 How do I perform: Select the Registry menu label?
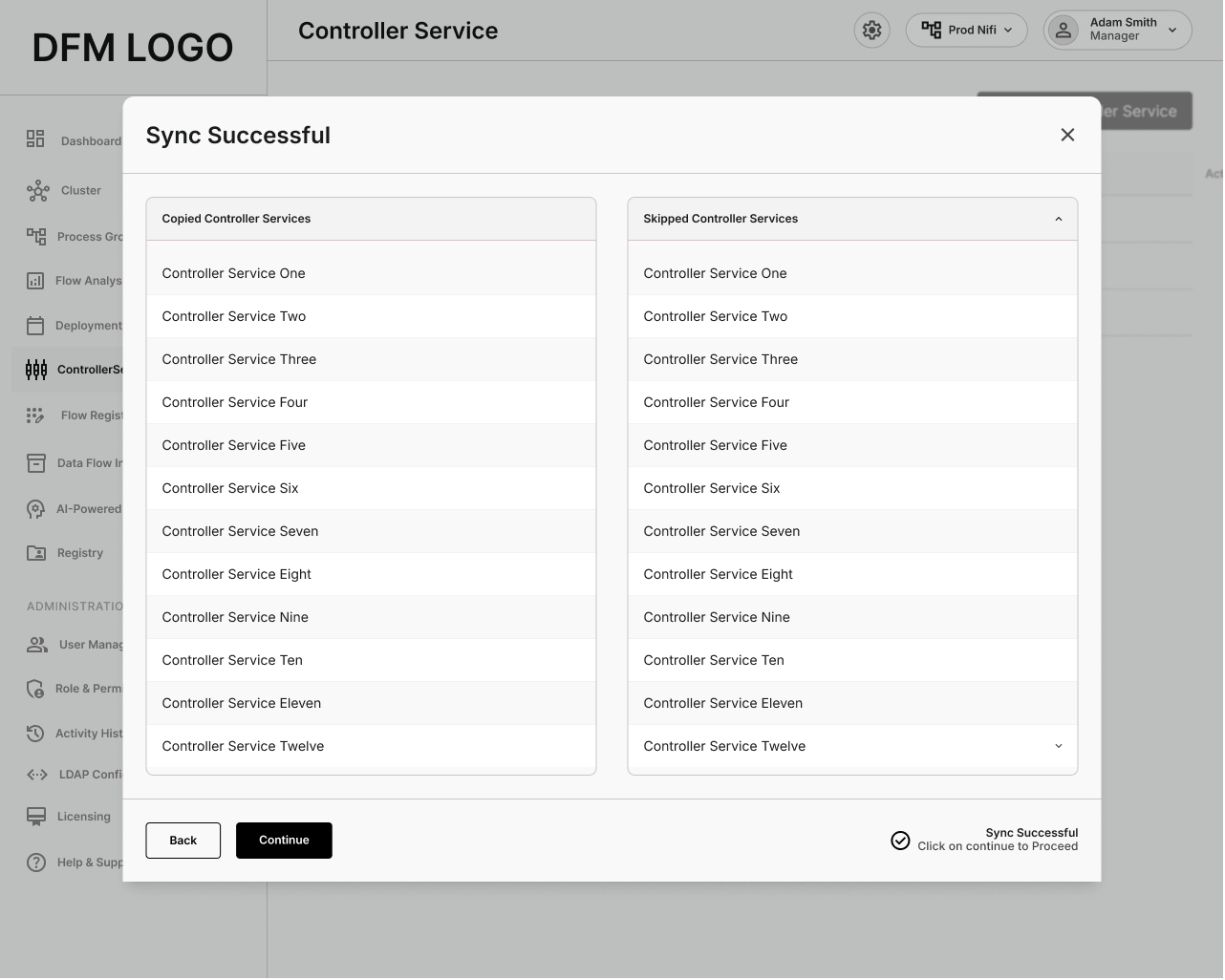pos(80,554)
